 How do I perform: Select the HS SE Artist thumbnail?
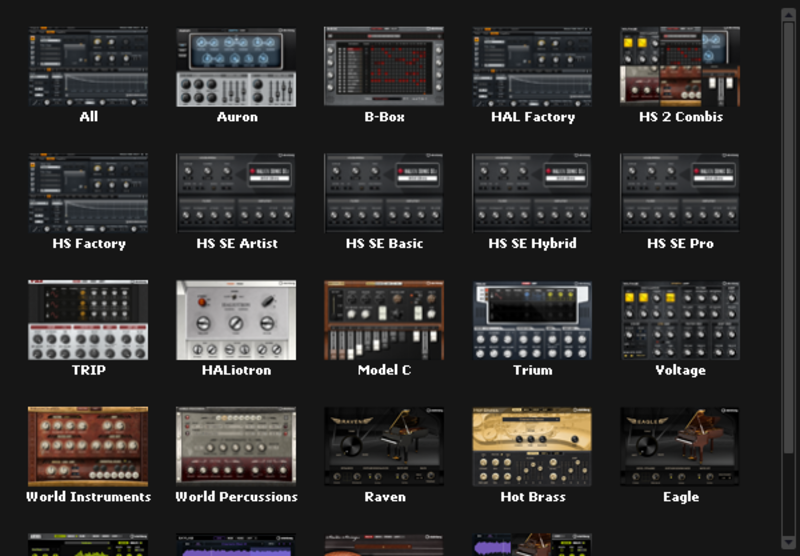pos(236,193)
